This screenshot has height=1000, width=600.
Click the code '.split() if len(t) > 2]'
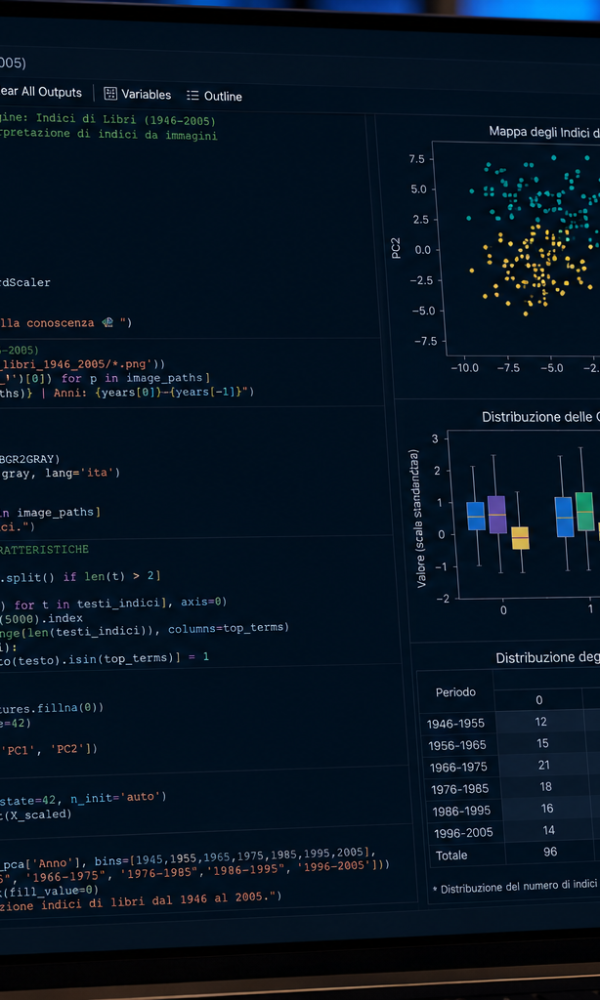[80, 576]
